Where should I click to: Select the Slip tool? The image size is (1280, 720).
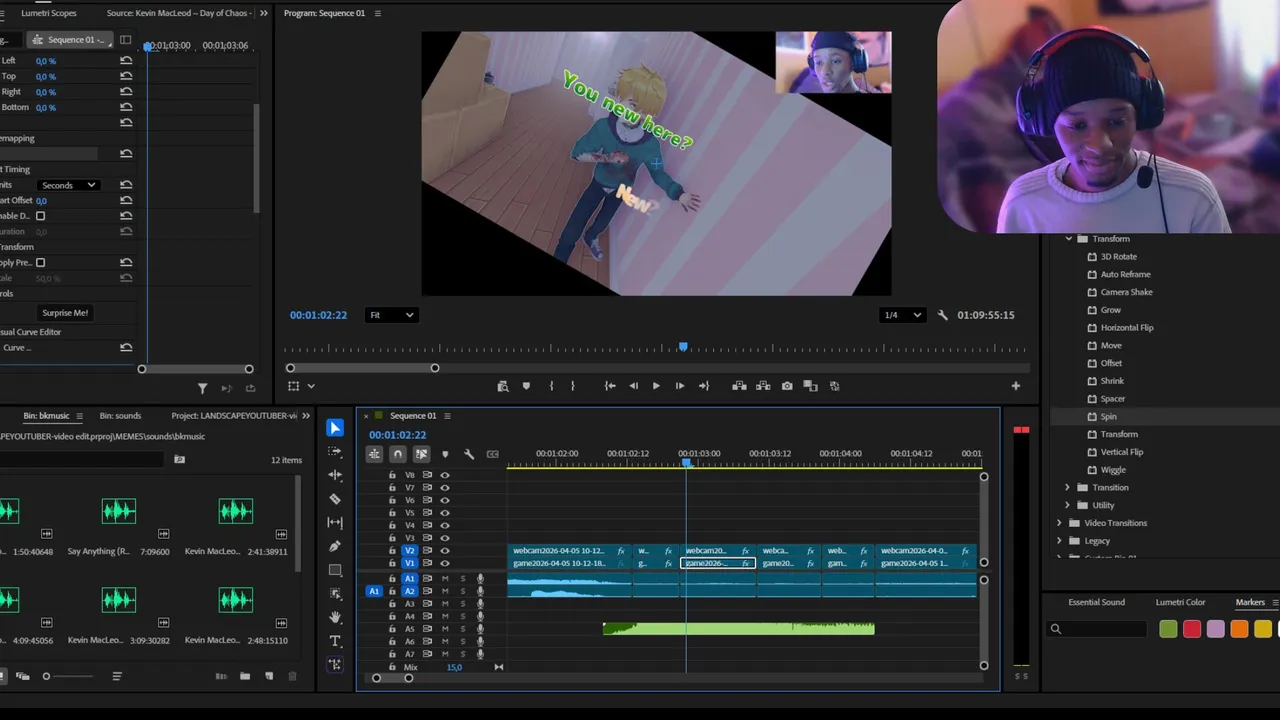[x=335, y=522]
